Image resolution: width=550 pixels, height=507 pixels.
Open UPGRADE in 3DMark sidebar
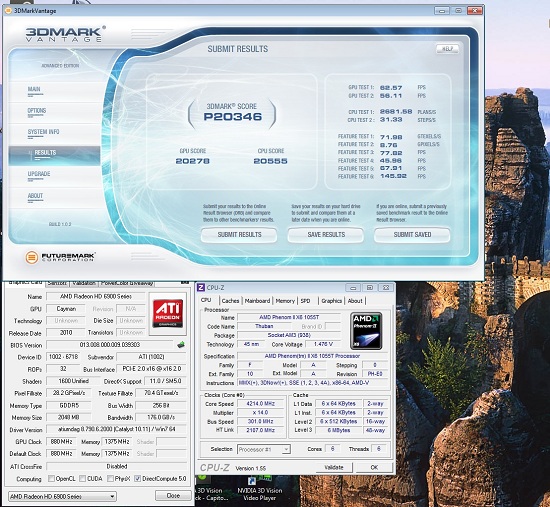(39, 174)
